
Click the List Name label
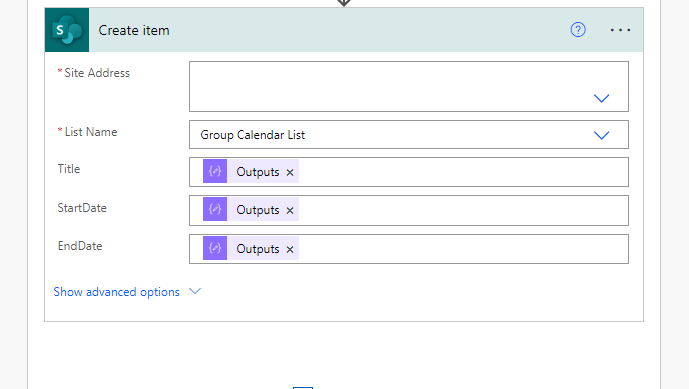(91, 132)
